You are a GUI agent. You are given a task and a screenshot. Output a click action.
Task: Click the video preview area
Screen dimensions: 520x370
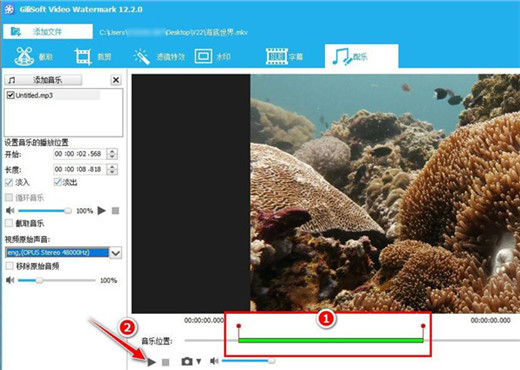click(x=326, y=193)
